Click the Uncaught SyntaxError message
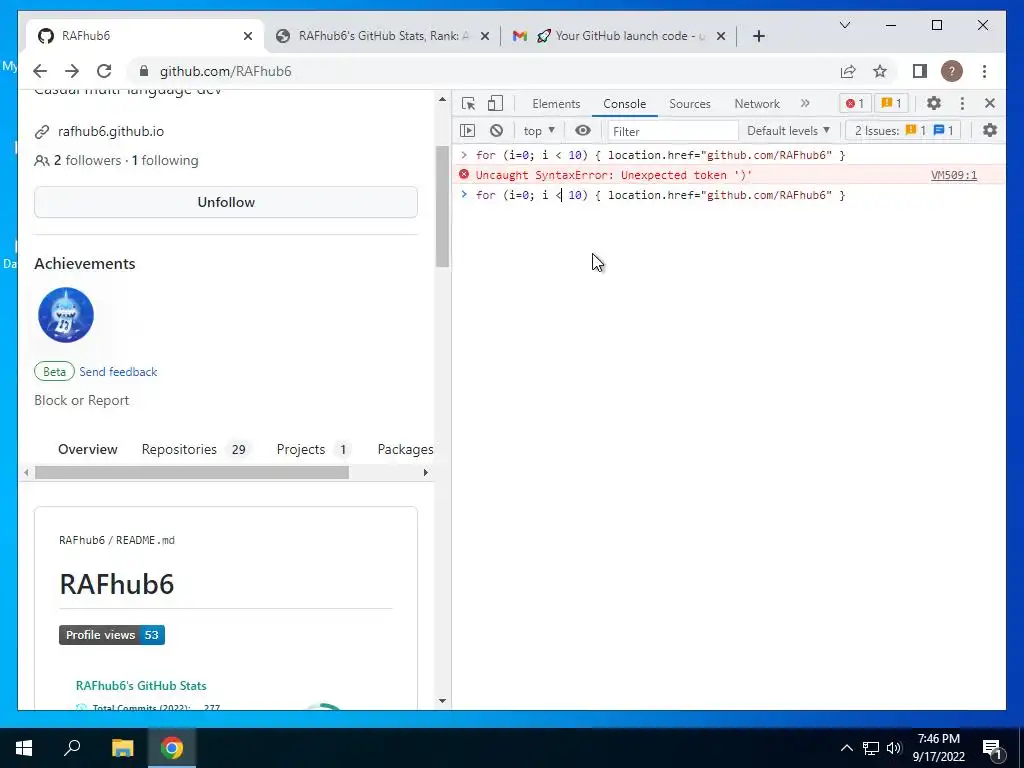Viewport: 1024px width, 768px height. coord(614,175)
